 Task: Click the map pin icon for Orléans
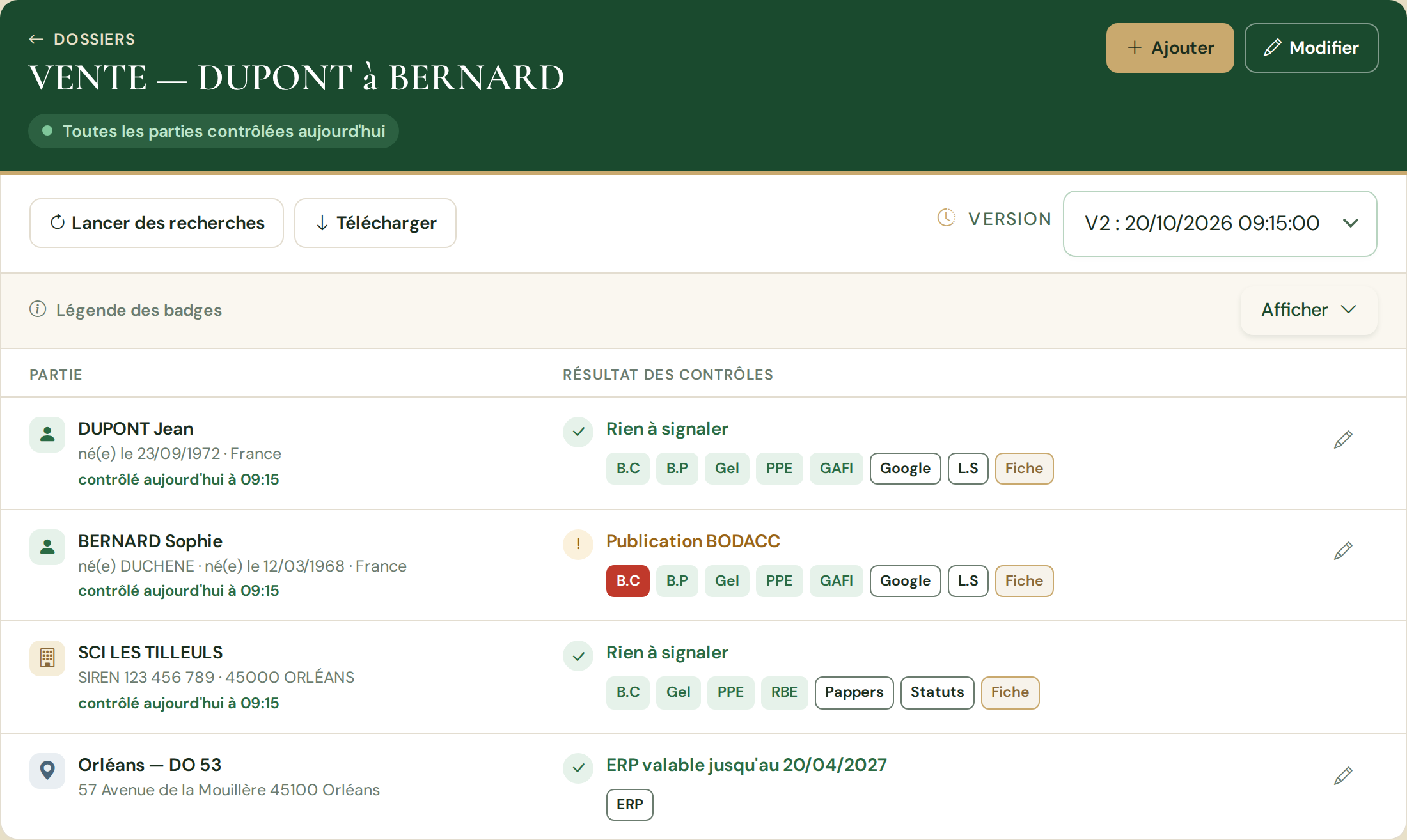[47, 771]
